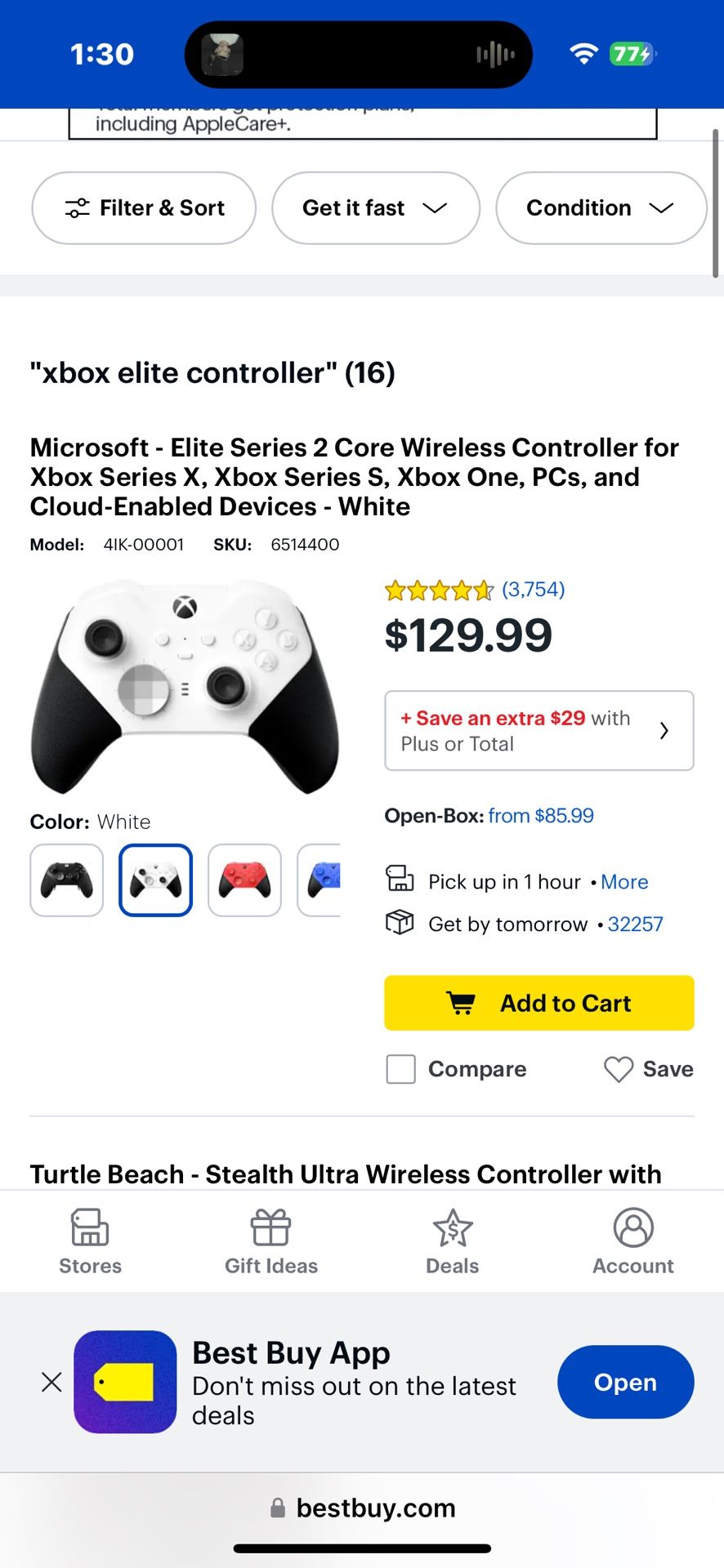This screenshot has height=1568, width=724.
Task: Tap the store pickup icon
Action: pos(400,880)
